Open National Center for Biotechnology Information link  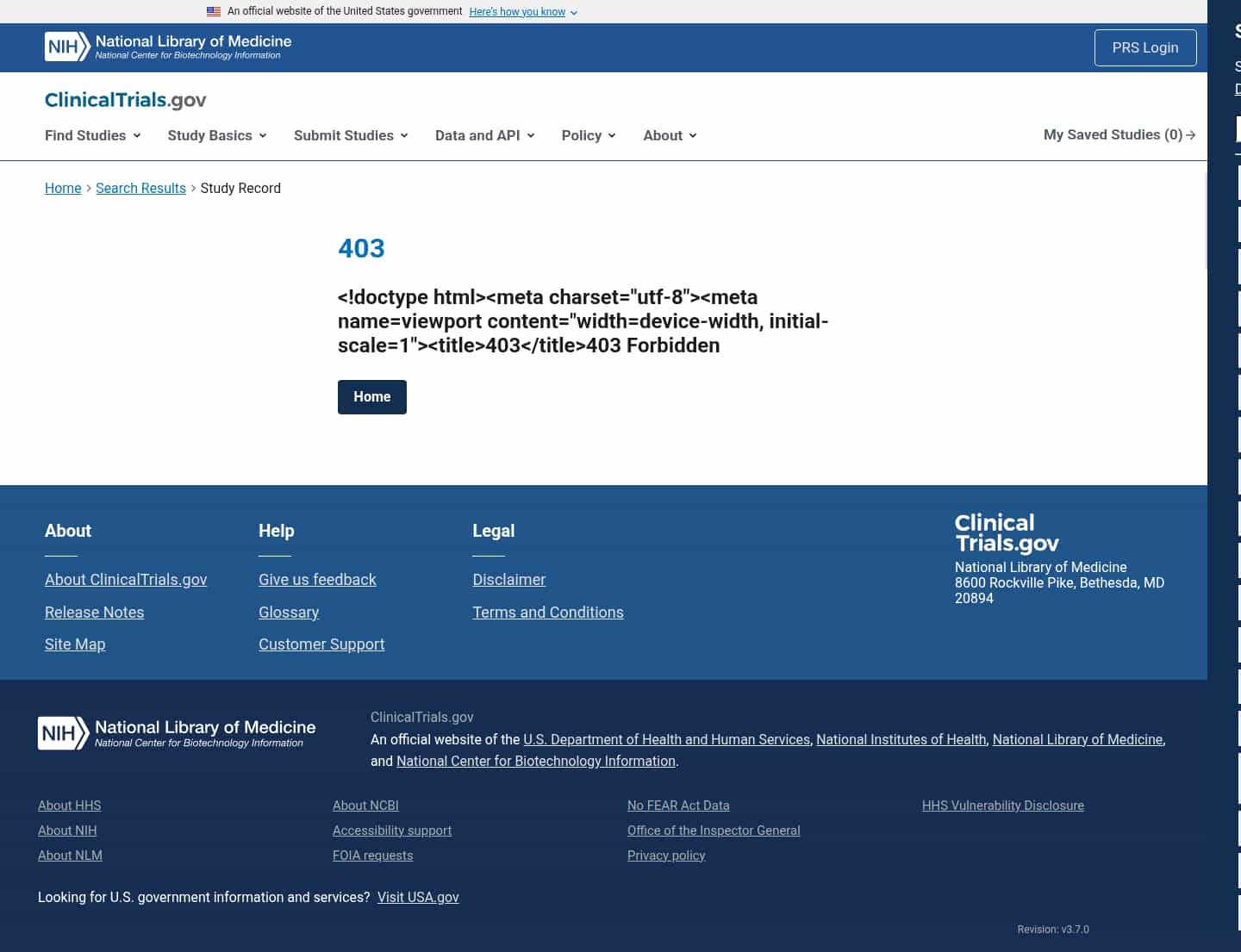click(536, 761)
